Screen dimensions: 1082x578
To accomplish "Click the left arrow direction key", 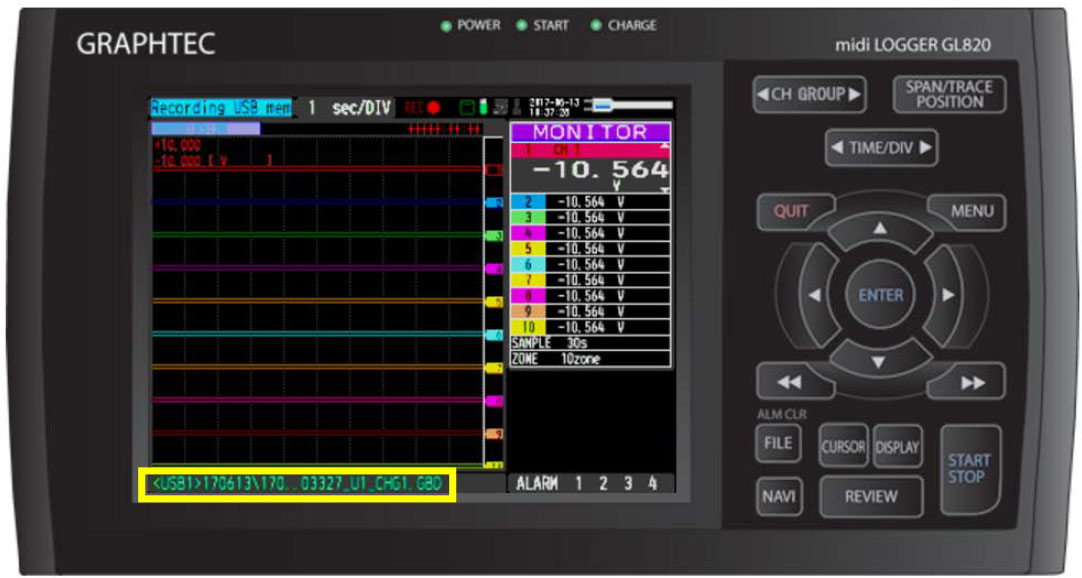I will click(814, 295).
